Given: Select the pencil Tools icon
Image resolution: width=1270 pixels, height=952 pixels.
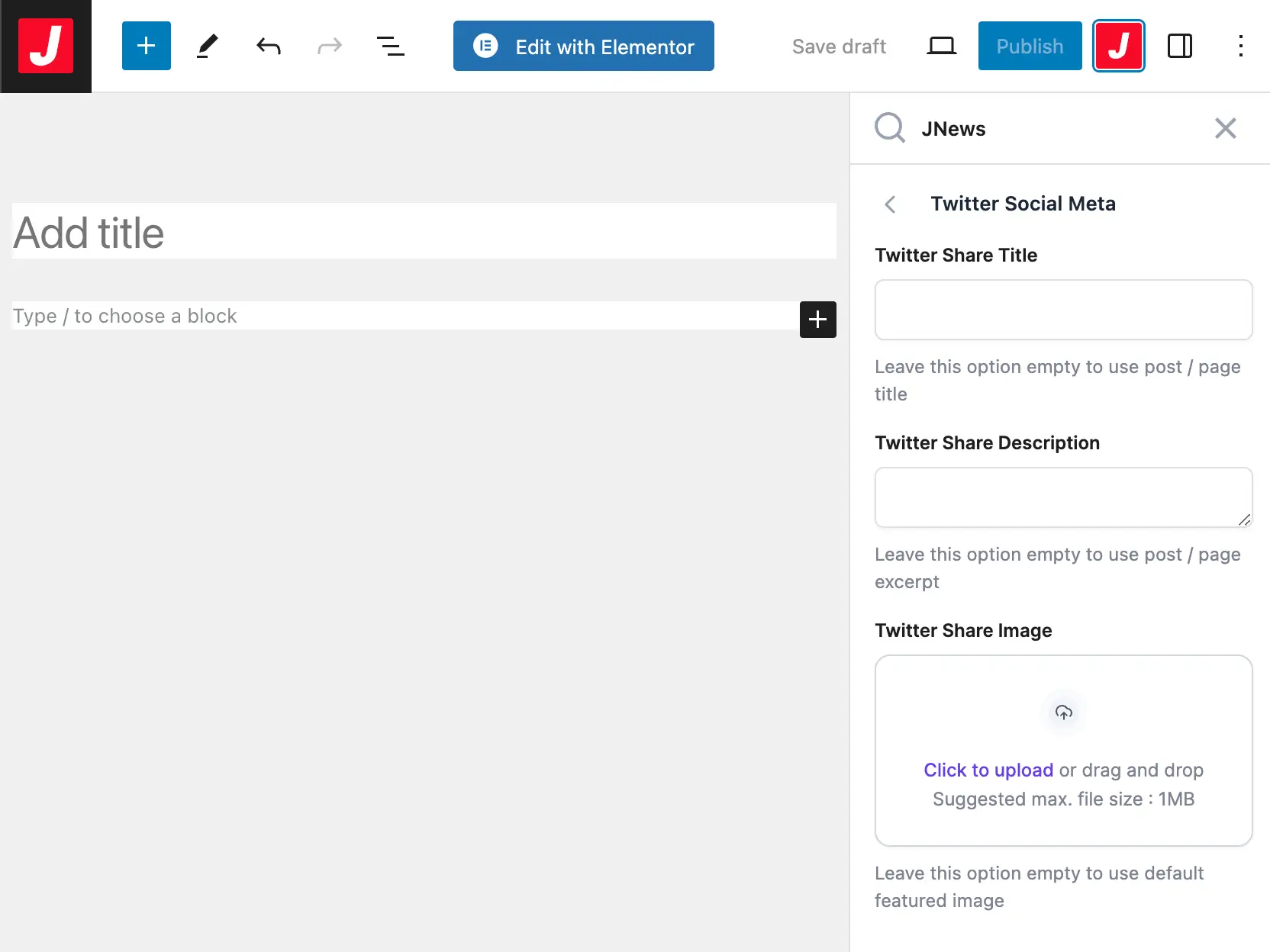Looking at the screenshot, I should point(207,46).
